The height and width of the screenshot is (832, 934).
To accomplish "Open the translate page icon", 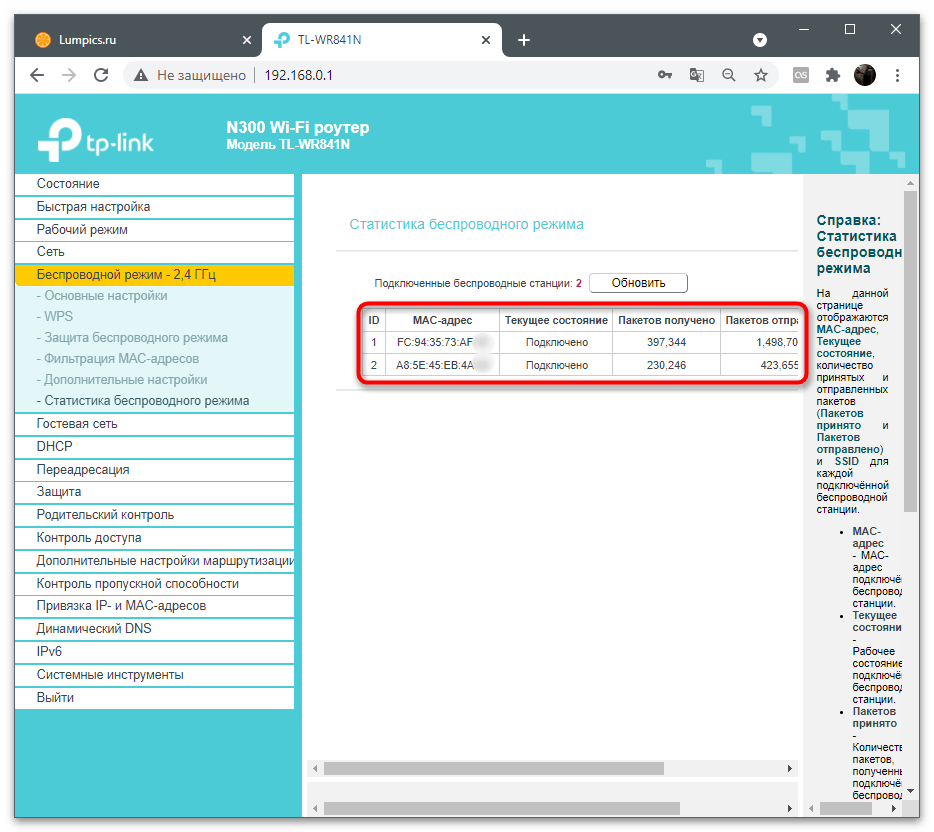I will [696, 75].
